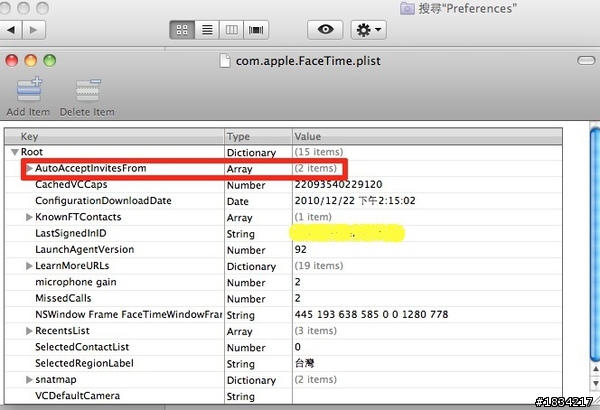This screenshot has height=410, width=600.
Task: Click the date value 2010/12/22
Action: [x=355, y=201]
